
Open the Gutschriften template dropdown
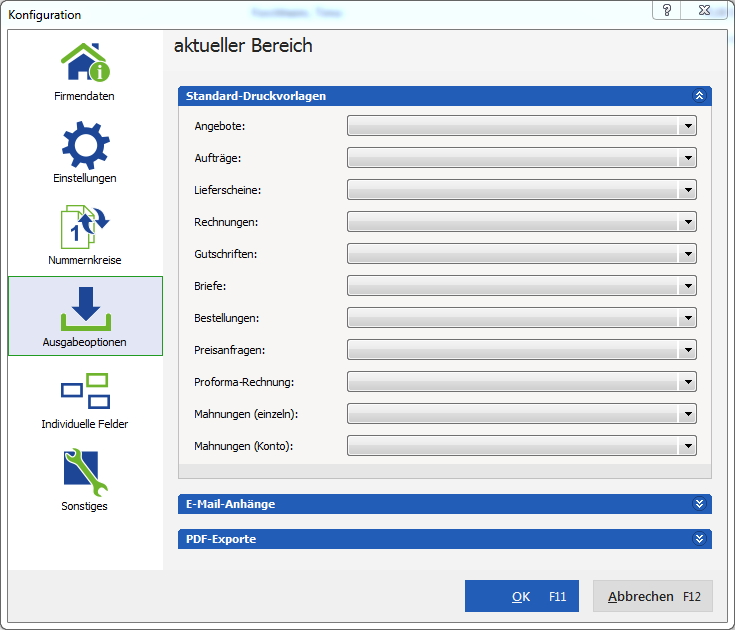tap(522, 254)
